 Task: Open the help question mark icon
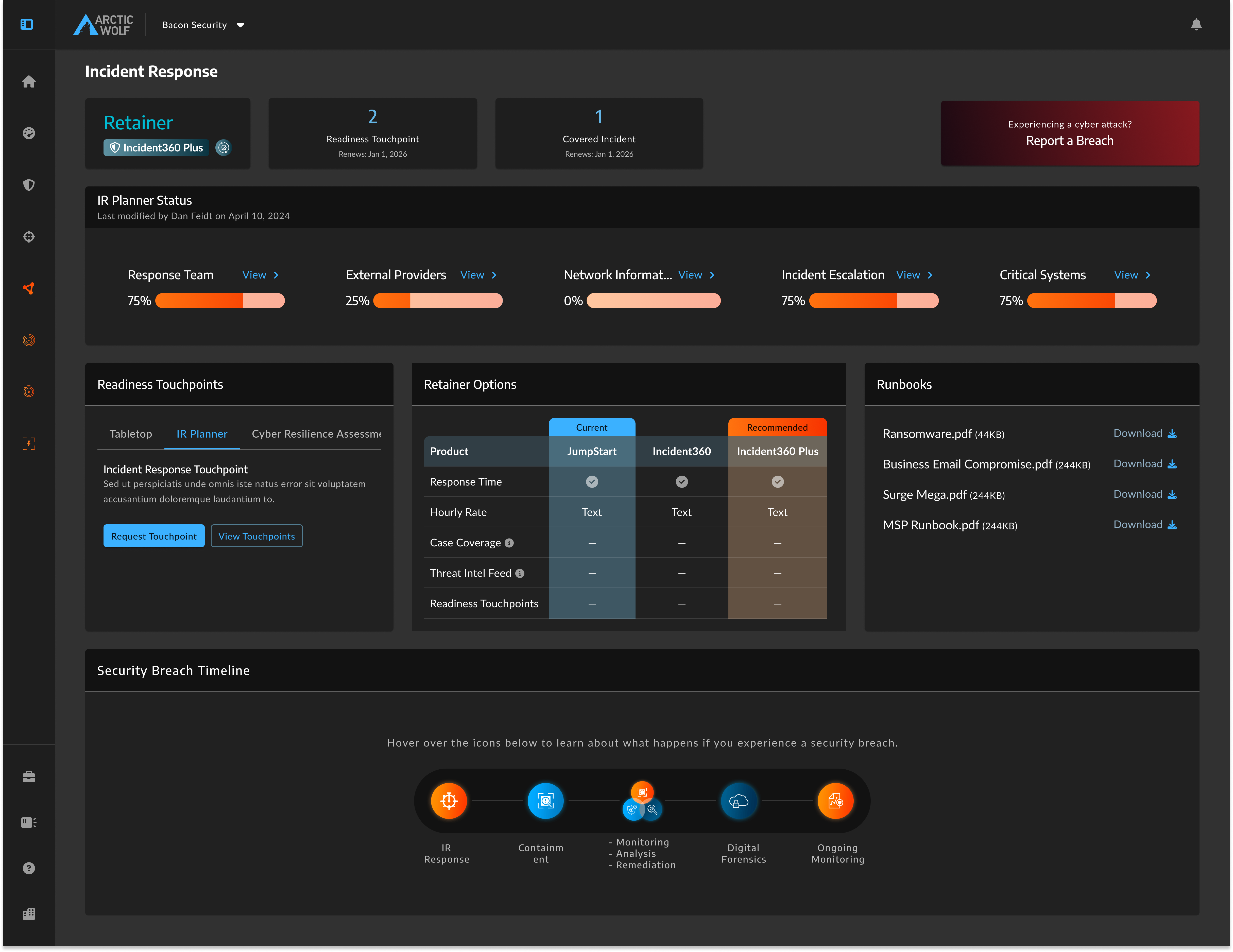29,869
